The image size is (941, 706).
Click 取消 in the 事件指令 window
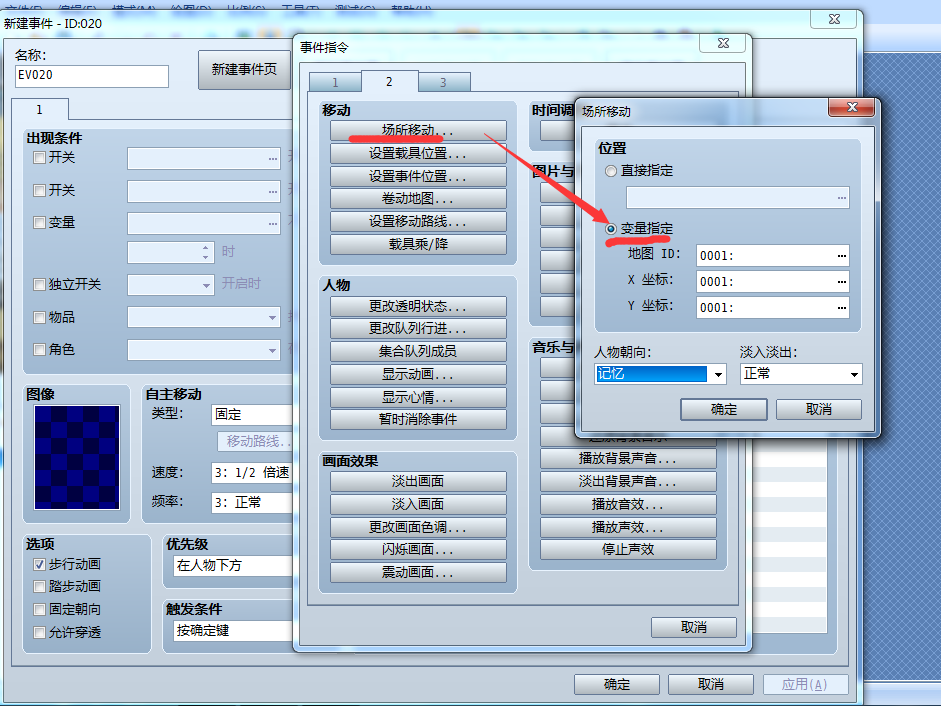click(694, 627)
